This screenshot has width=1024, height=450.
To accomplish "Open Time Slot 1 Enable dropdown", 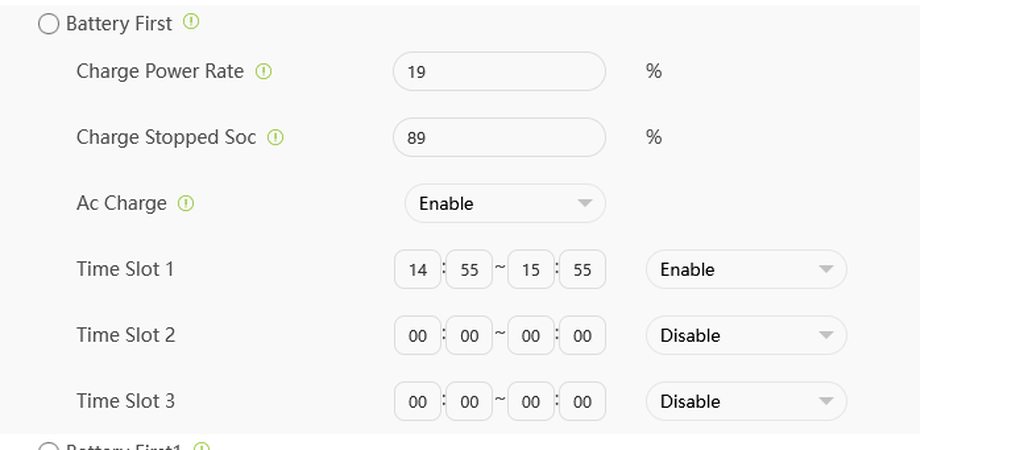I will point(746,269).
